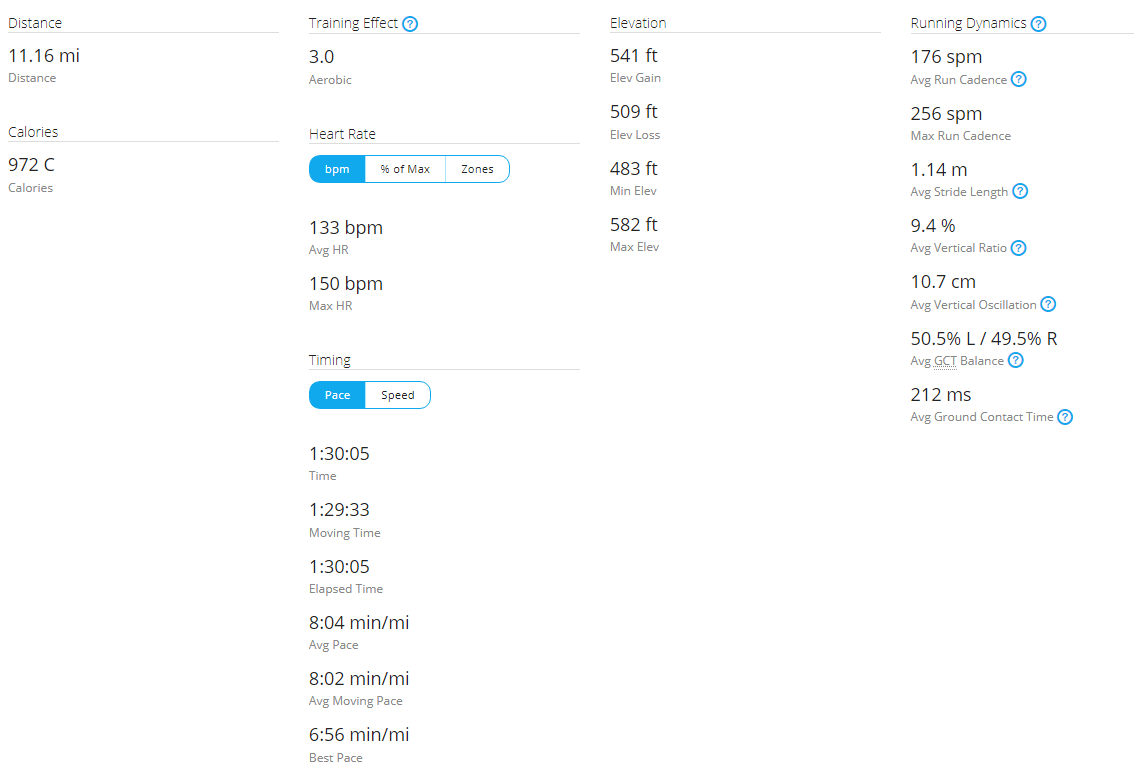Open Training Effect help icon
The height and width of the screenshot is (779, 1134).
pos(410,24)
